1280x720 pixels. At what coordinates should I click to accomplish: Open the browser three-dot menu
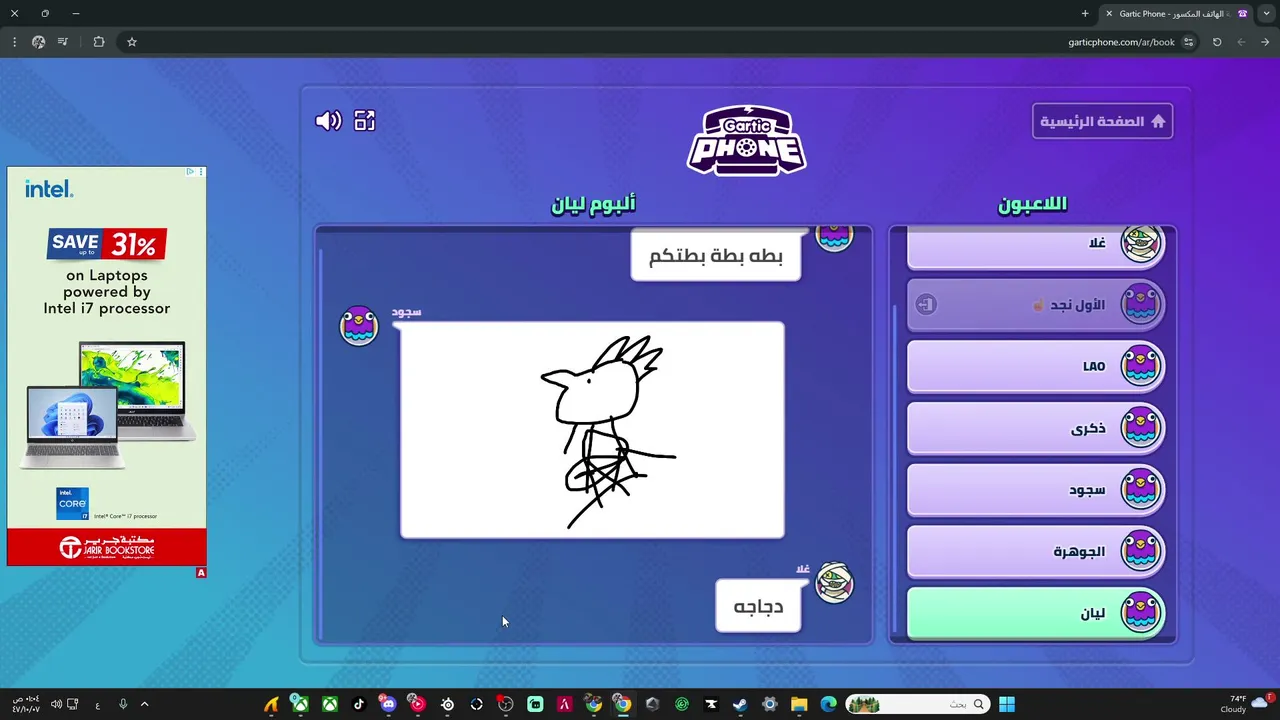coord(14,42)
